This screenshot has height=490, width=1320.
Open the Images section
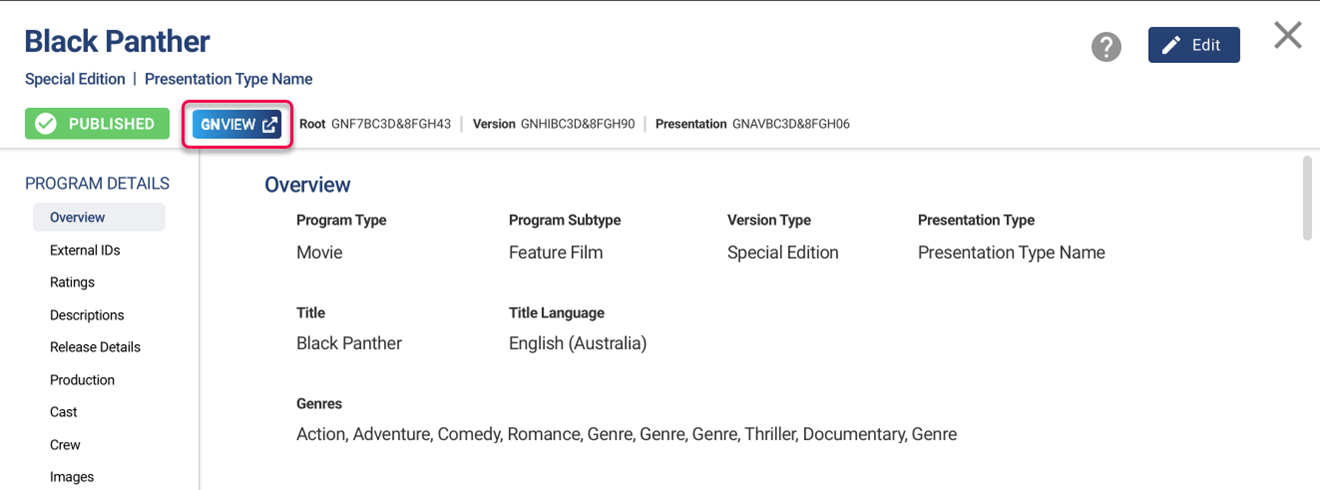[72, 477]
